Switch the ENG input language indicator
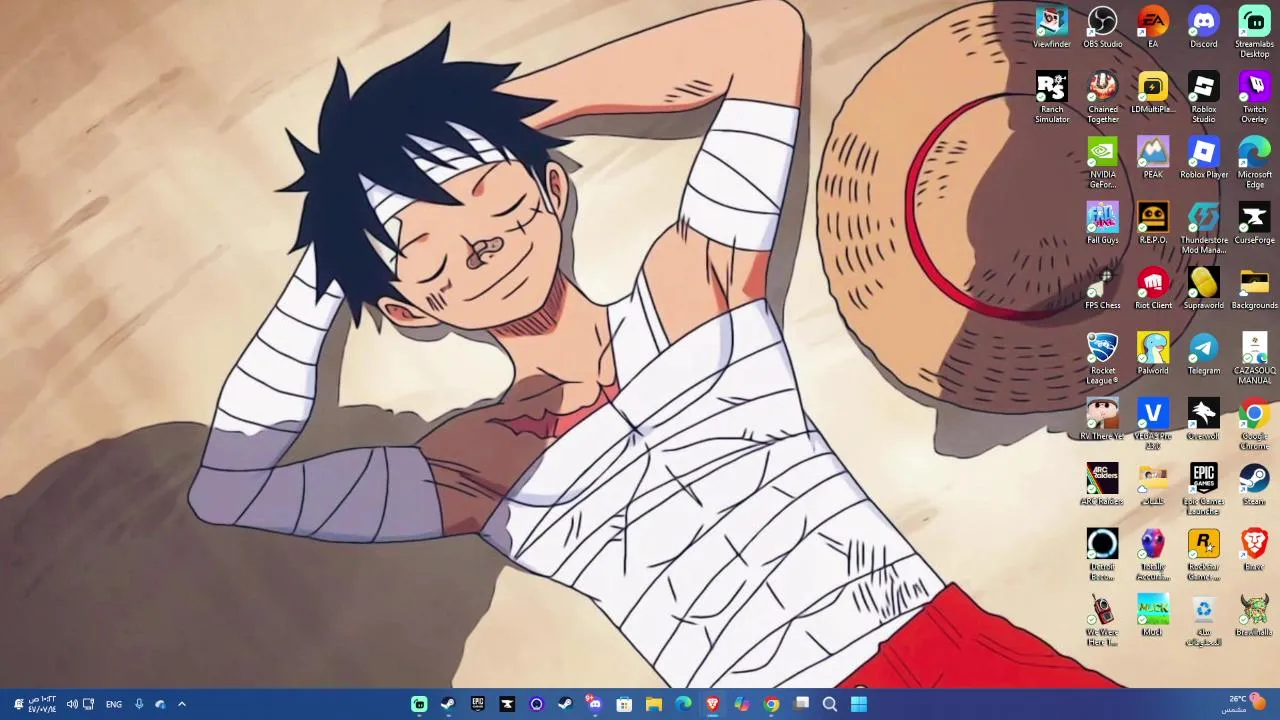The width and height of the screenshot is (1280, 720). (114, 704)
